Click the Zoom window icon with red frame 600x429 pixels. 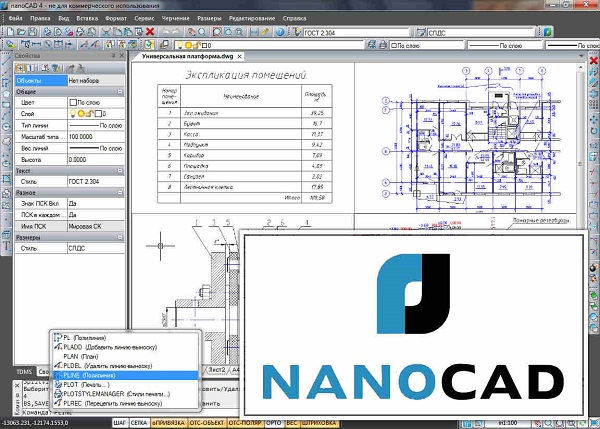coord(217,32)
